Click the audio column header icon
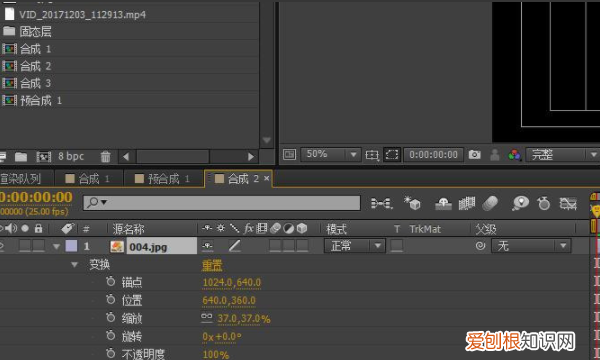The image size is (600, 360). click(11, 228)
